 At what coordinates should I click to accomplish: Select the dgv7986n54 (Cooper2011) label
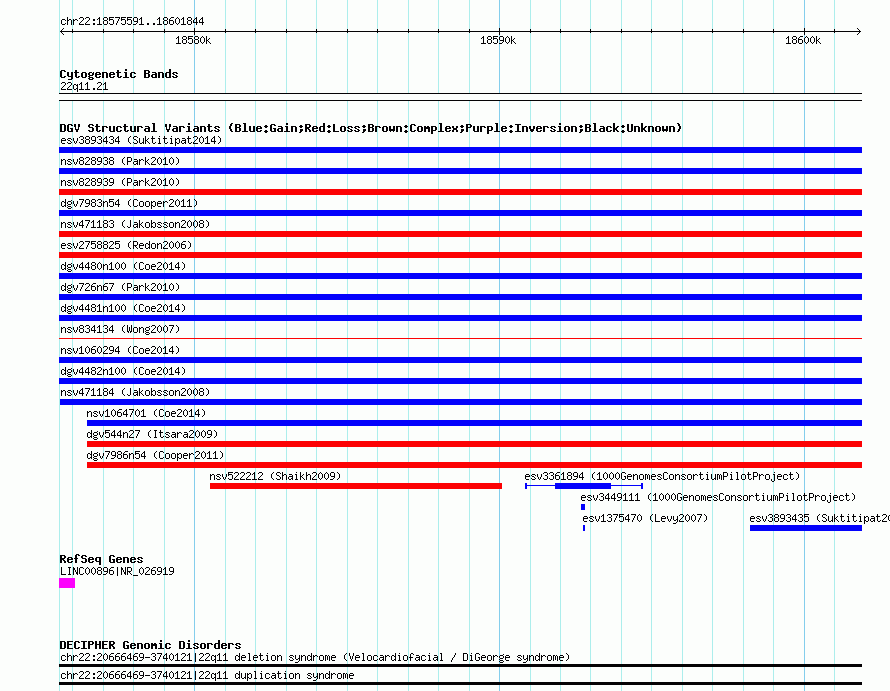pyautogui.click(x=155, y=455)
